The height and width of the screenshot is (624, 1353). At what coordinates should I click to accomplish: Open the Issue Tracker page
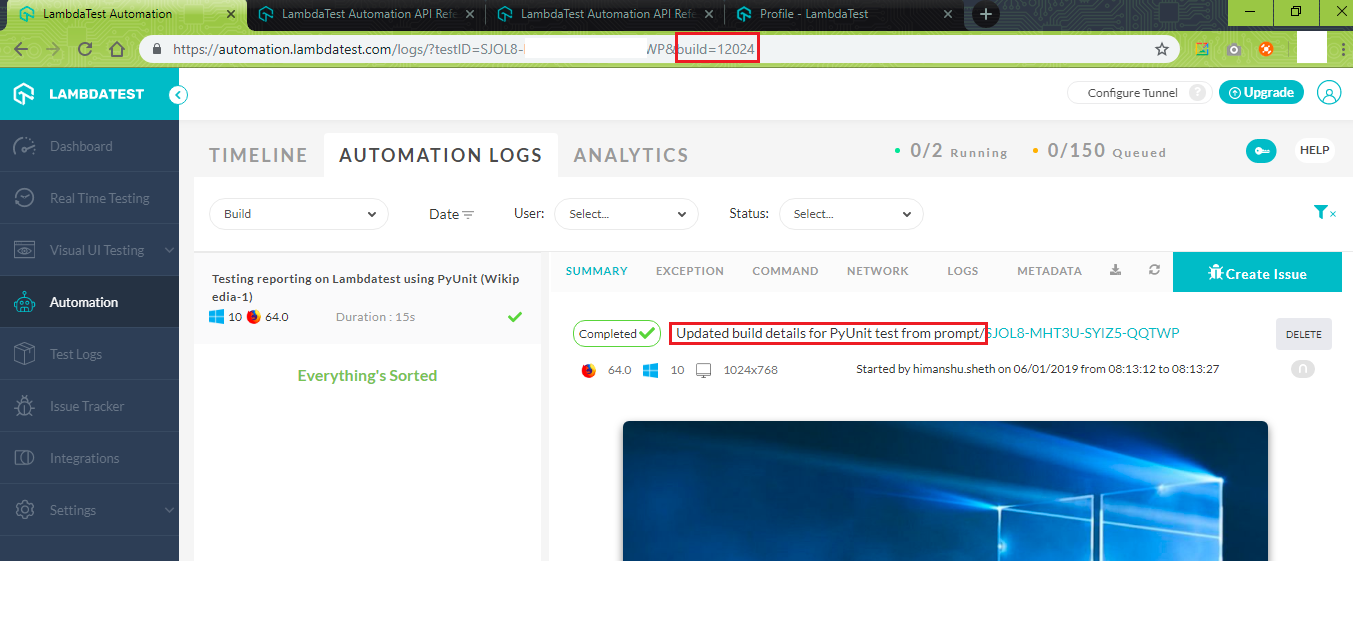(87, 406)
